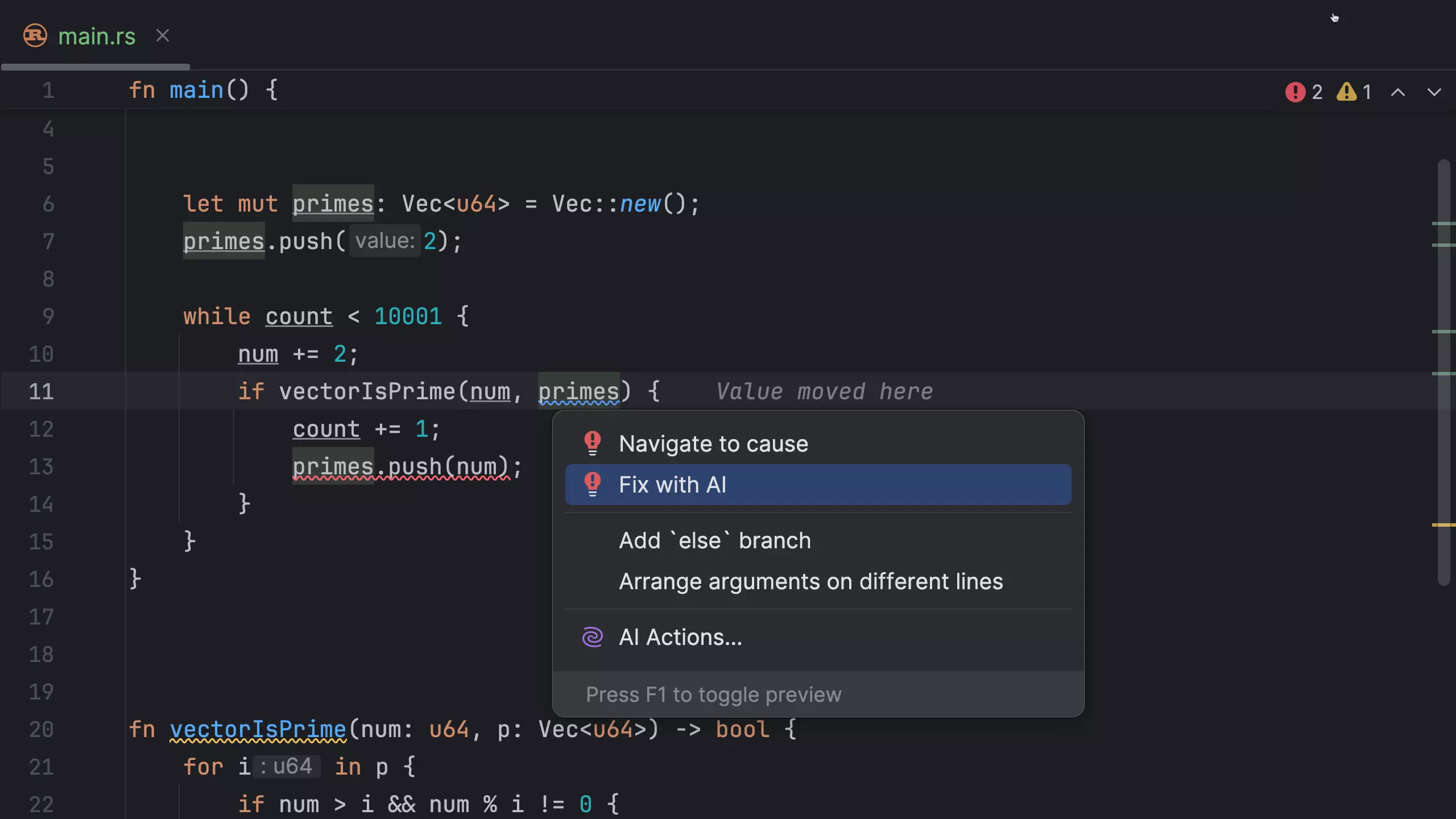This screenshot has width=1456, height=819.
Task: Click vectorIsPrime function name on line 20
Action: [x=258, y=729]
